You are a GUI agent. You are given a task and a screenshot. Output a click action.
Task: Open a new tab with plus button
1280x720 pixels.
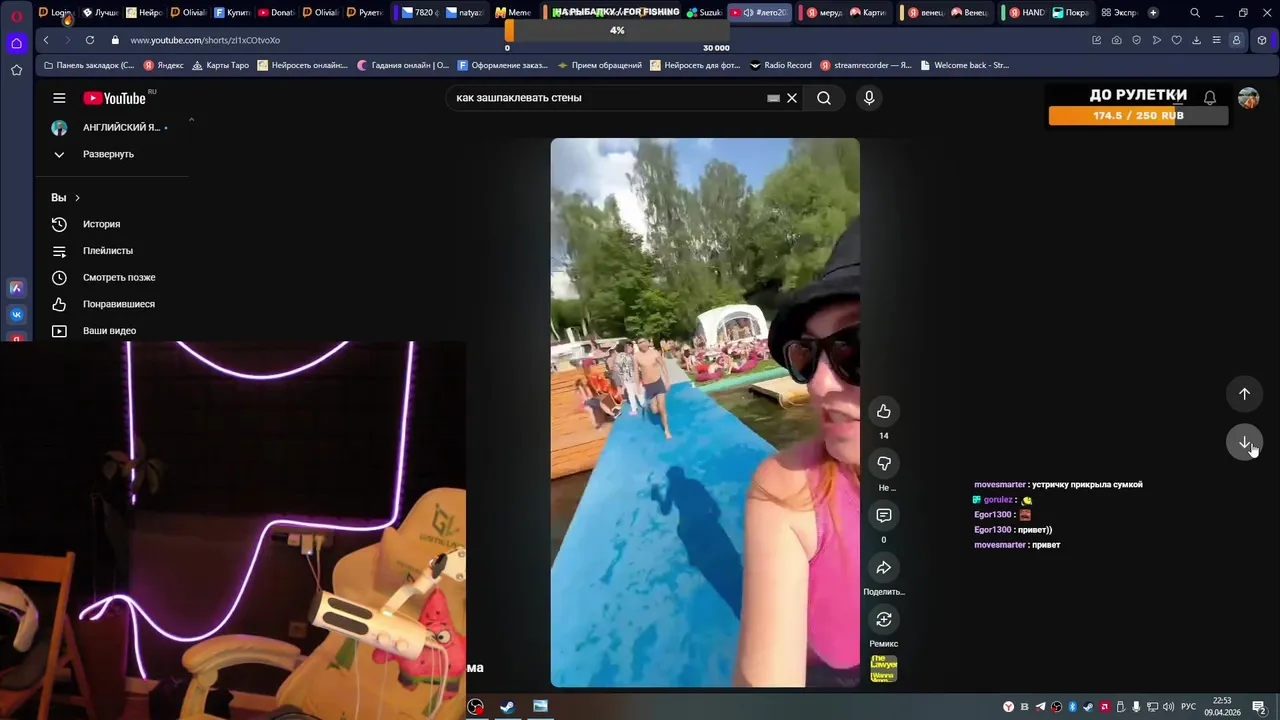(x=1153, y=13)
